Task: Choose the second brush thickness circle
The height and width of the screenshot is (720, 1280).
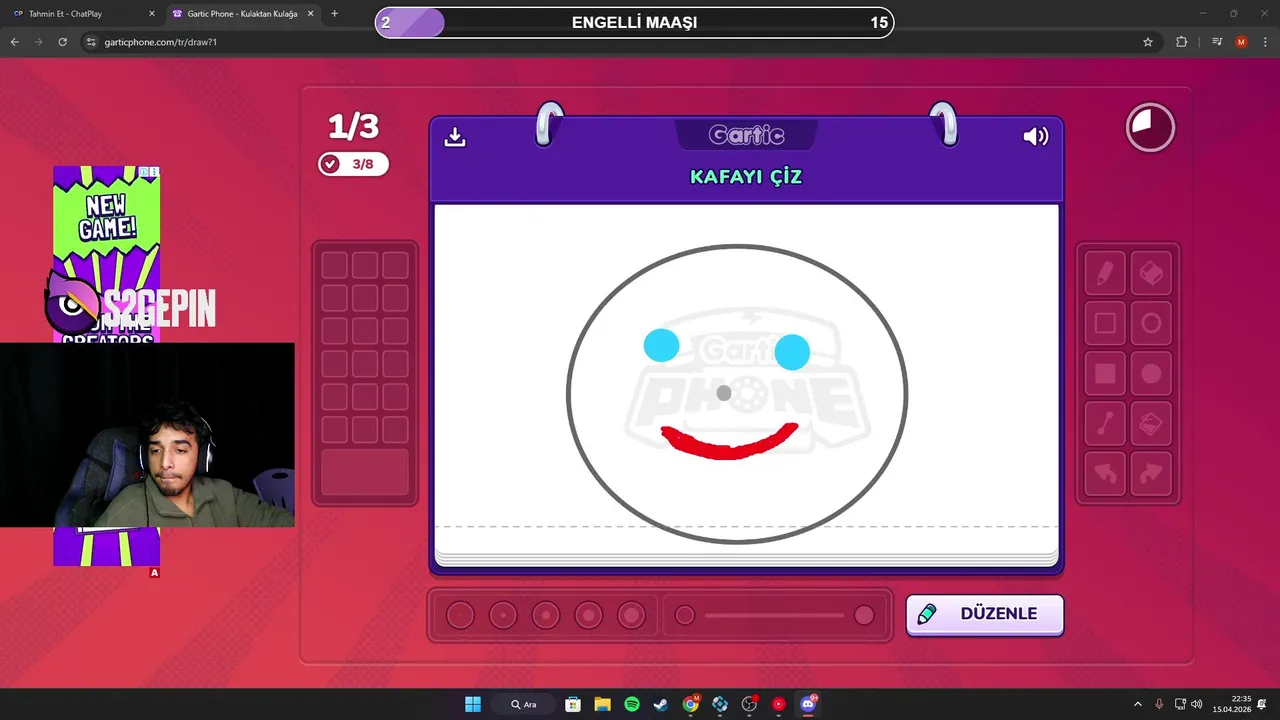Action: tap(503, 615)
